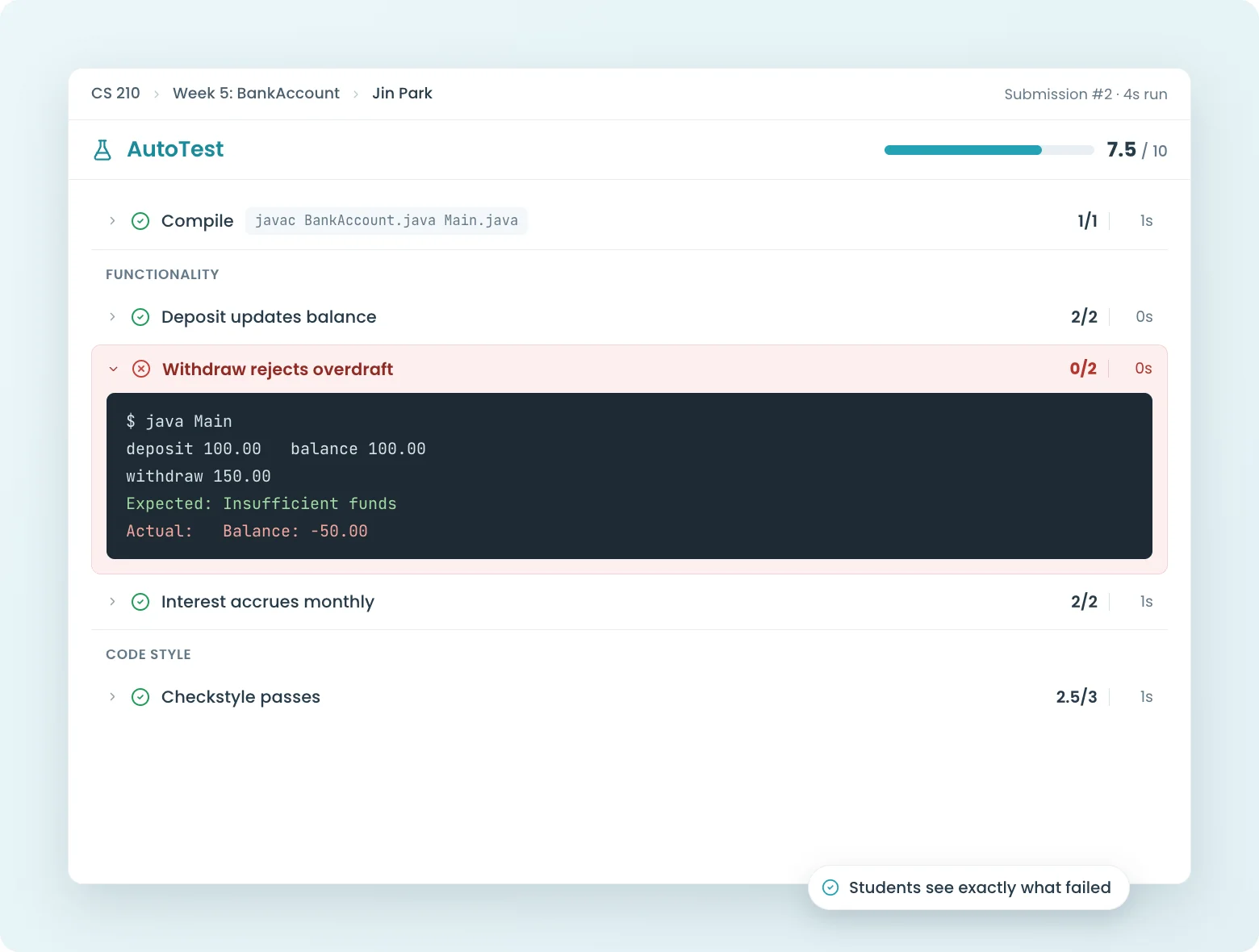Click the Actual: Balance: -50.00 line
The image size is (1259, 952).
[247, 531]
